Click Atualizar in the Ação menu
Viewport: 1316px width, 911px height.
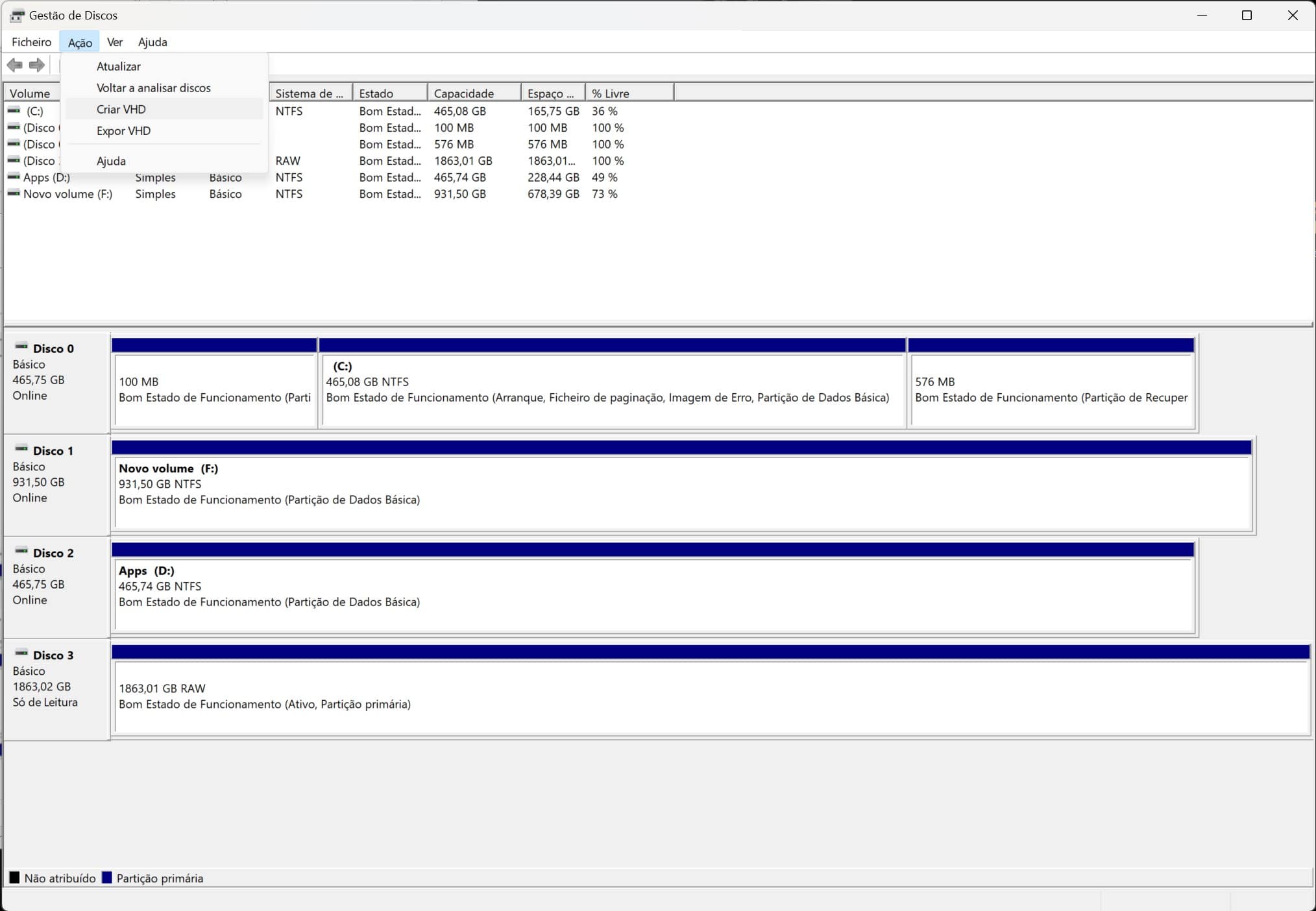[x=118, y=66]
